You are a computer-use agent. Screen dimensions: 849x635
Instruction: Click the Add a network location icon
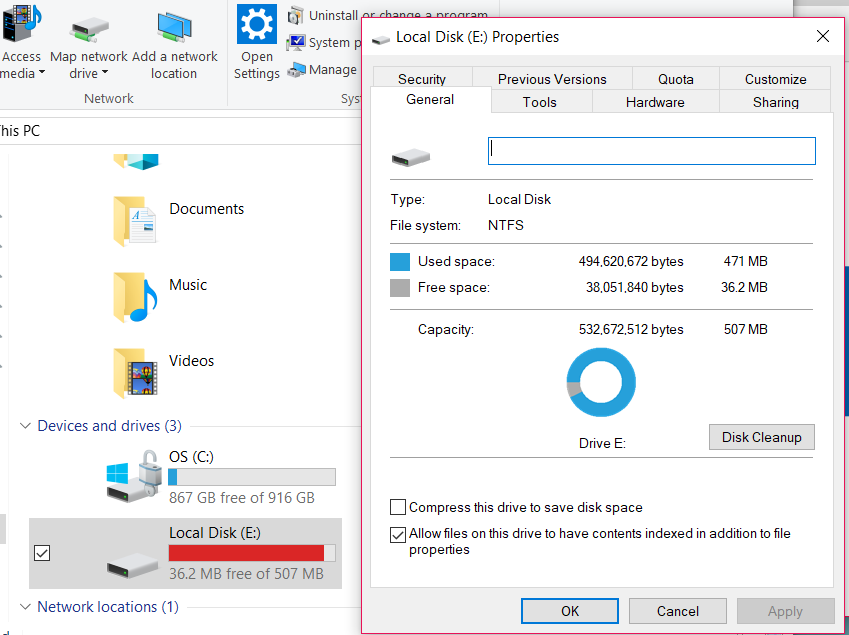pos(174,26)
